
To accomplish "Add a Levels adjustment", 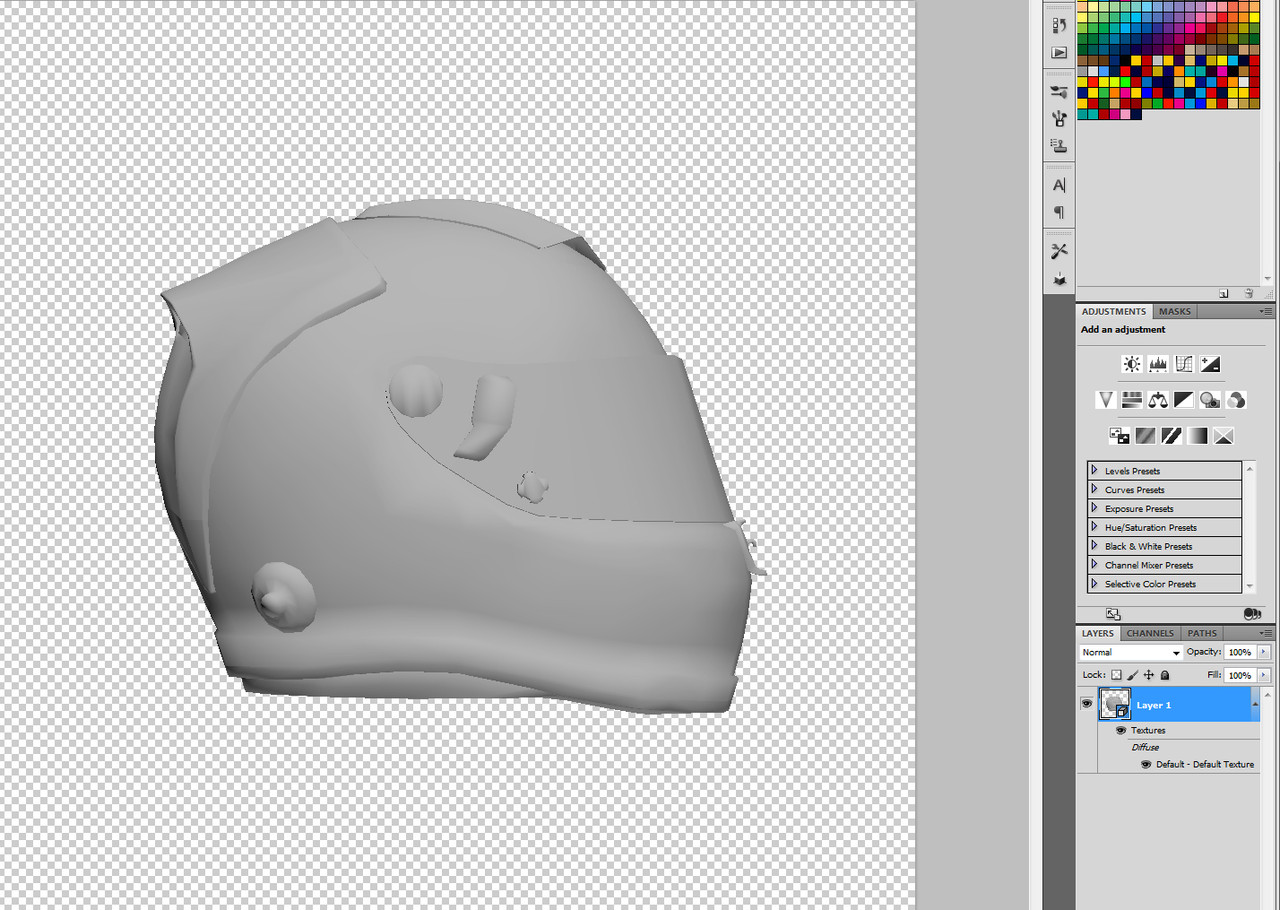I will click(1158, 364).
